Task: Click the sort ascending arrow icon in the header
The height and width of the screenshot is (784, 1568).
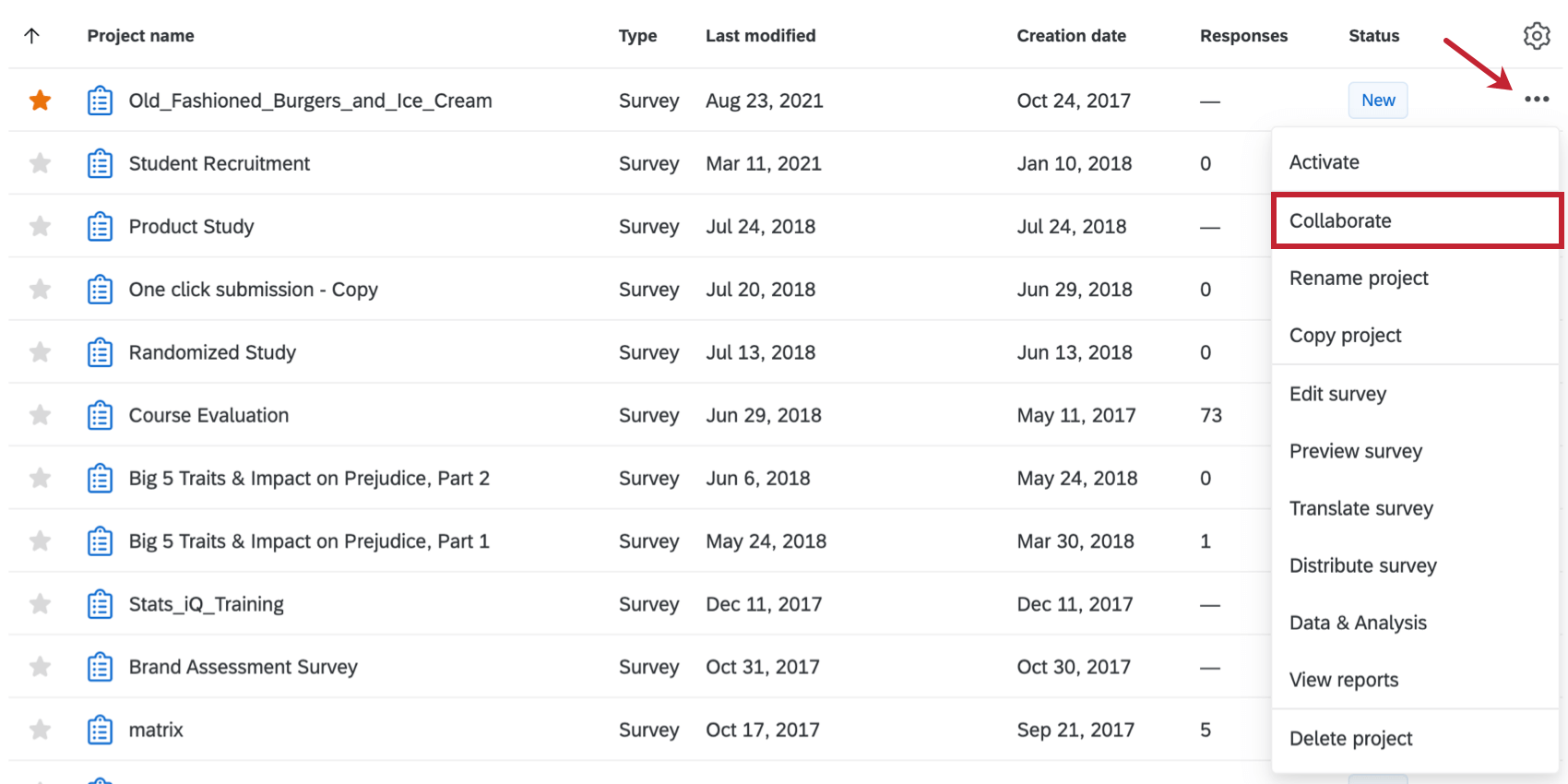Action: 32,36
